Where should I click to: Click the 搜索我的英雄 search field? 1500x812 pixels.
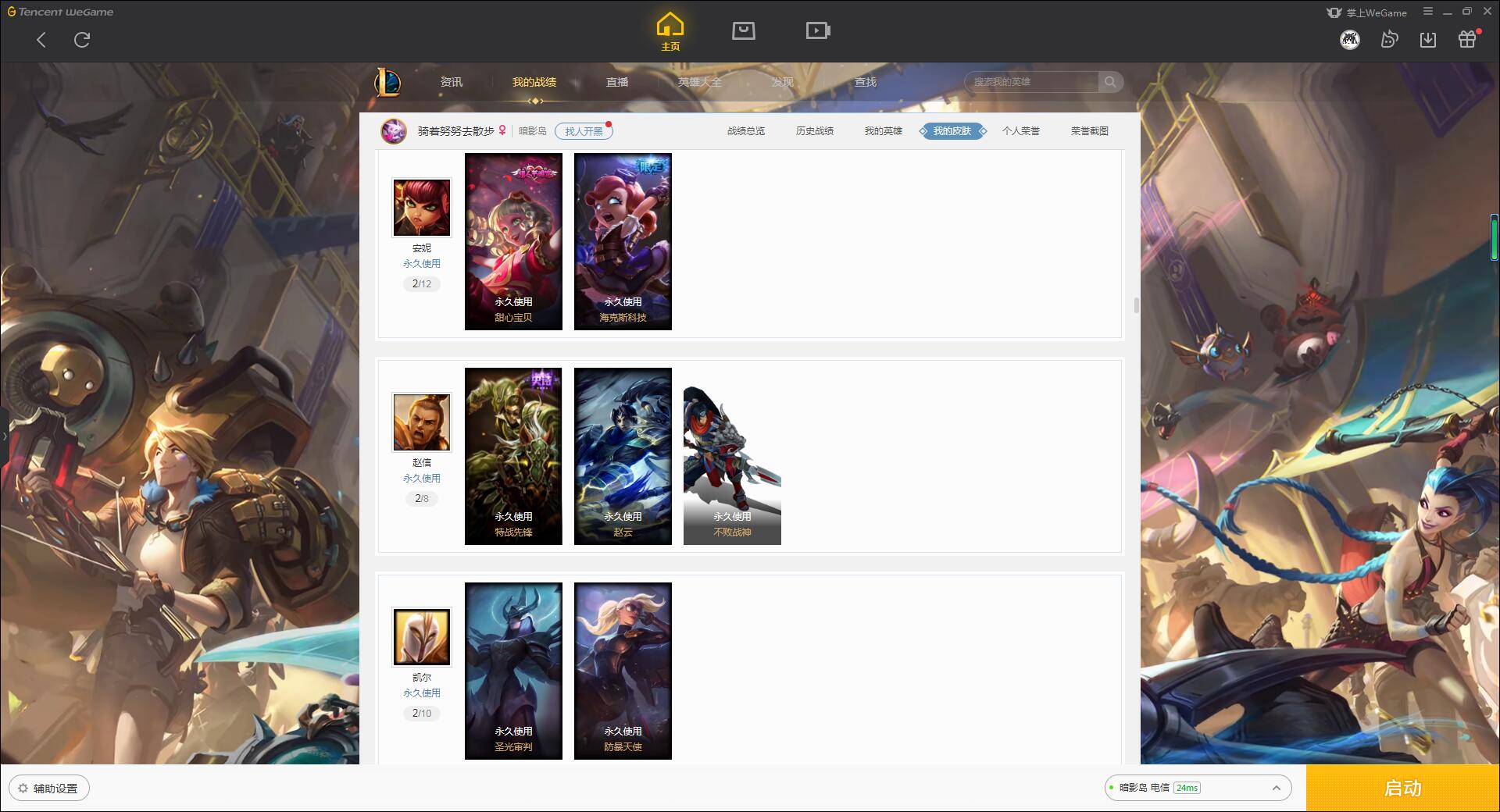(1033, 82)
